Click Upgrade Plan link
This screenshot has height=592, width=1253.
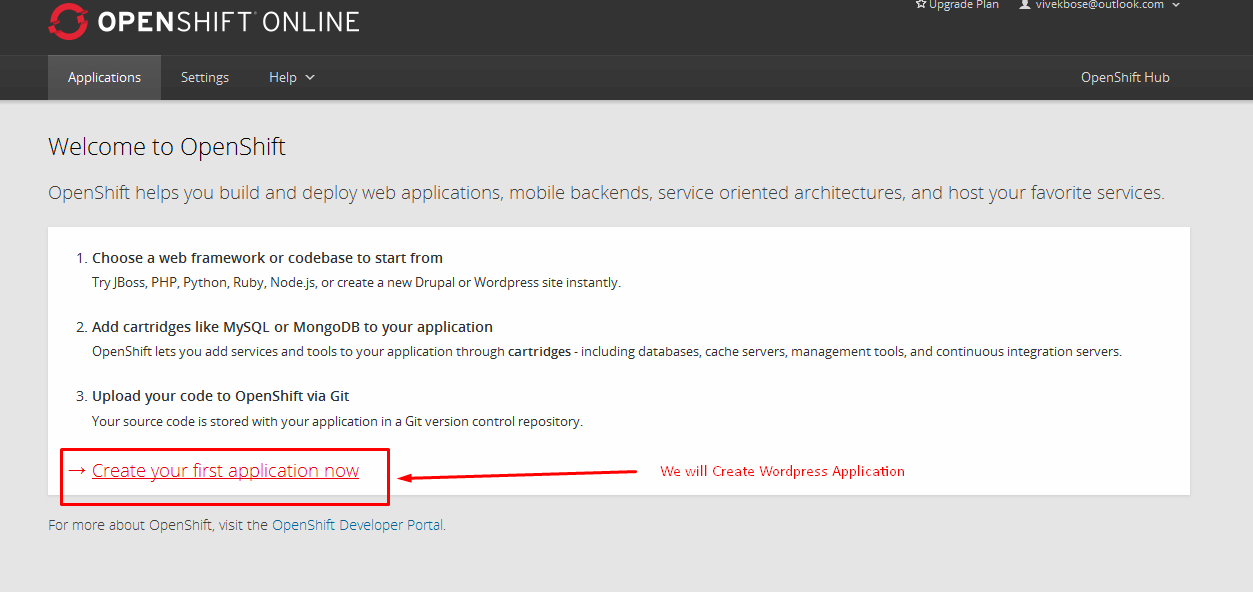[x=964, y=5]
